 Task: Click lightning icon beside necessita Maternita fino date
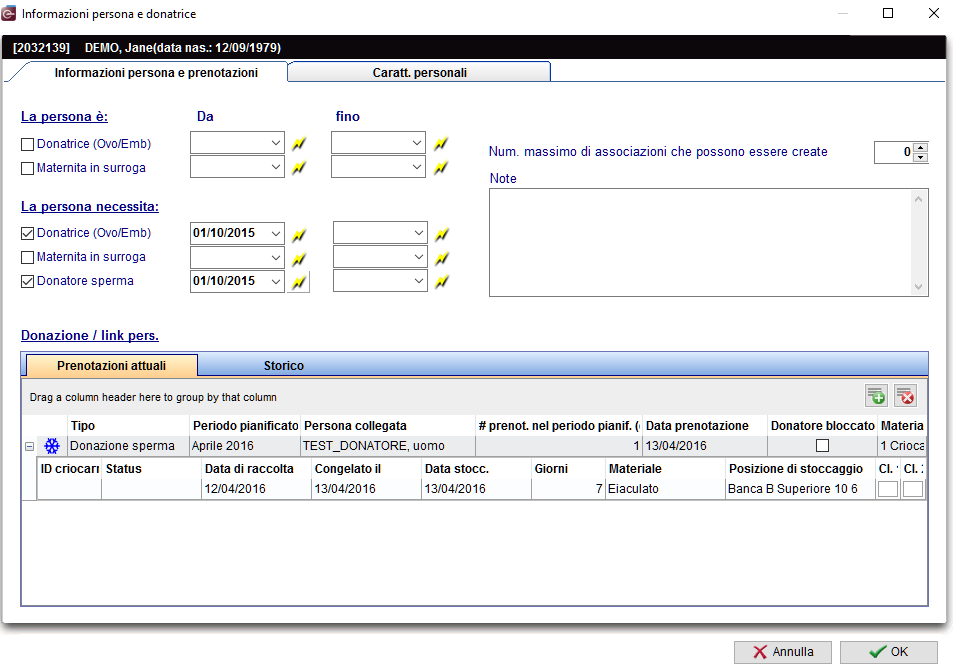click(x=442, y=258)
